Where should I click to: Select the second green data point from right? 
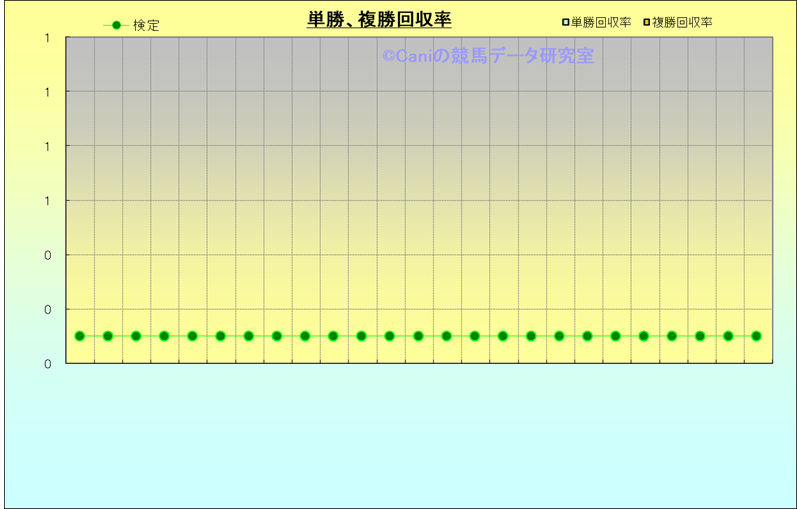pyautogui.click(x=728, y=336)
